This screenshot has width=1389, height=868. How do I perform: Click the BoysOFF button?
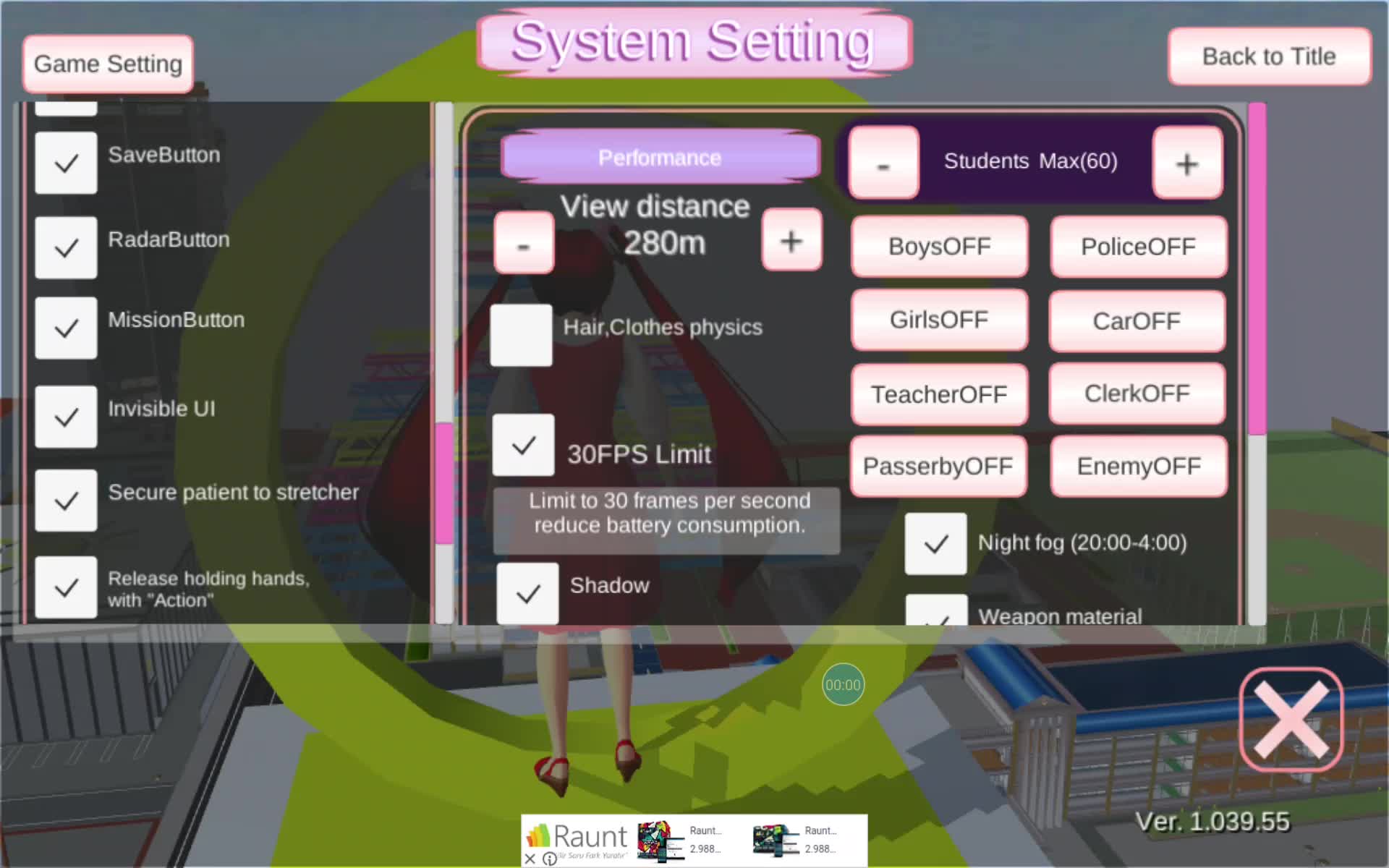(939, 247)
